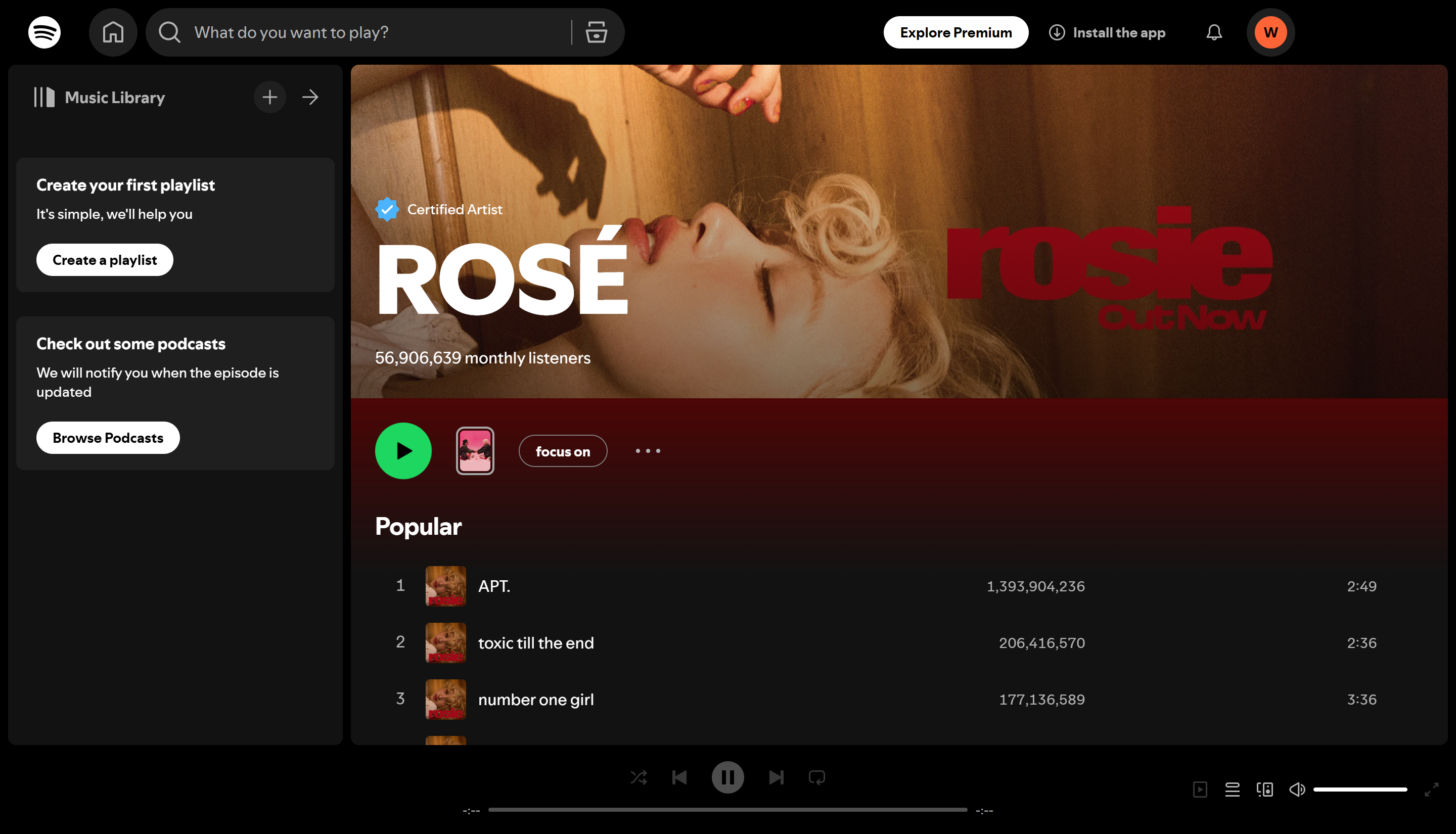Click the Spotify logo

pos(44,32)
